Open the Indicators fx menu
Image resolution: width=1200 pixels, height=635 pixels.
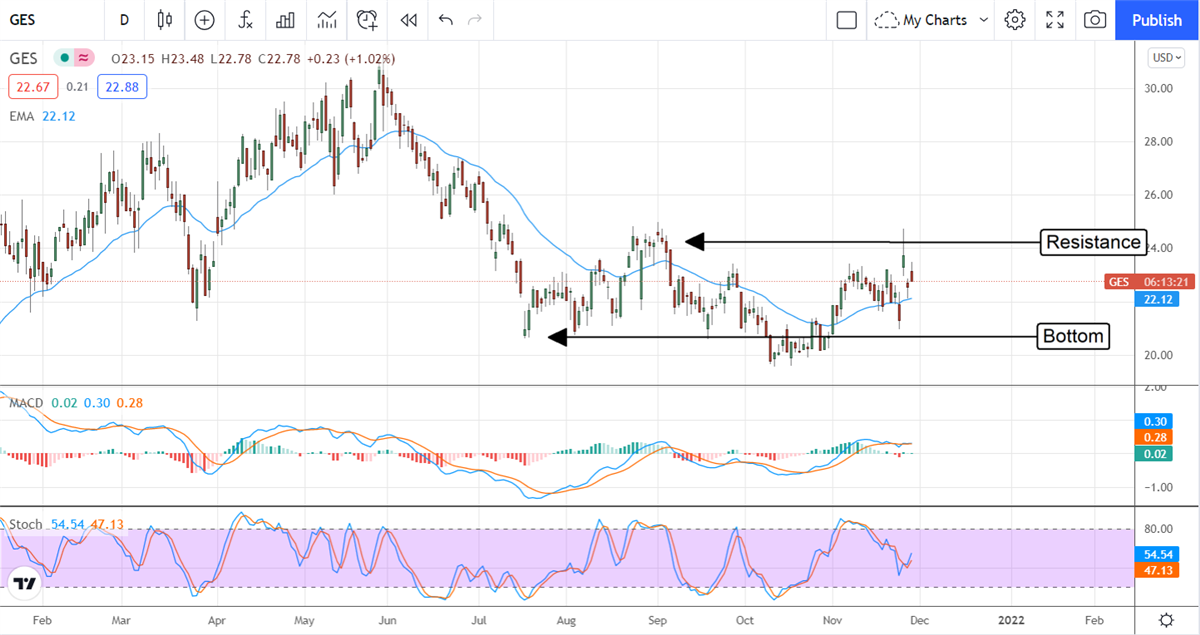245,20
